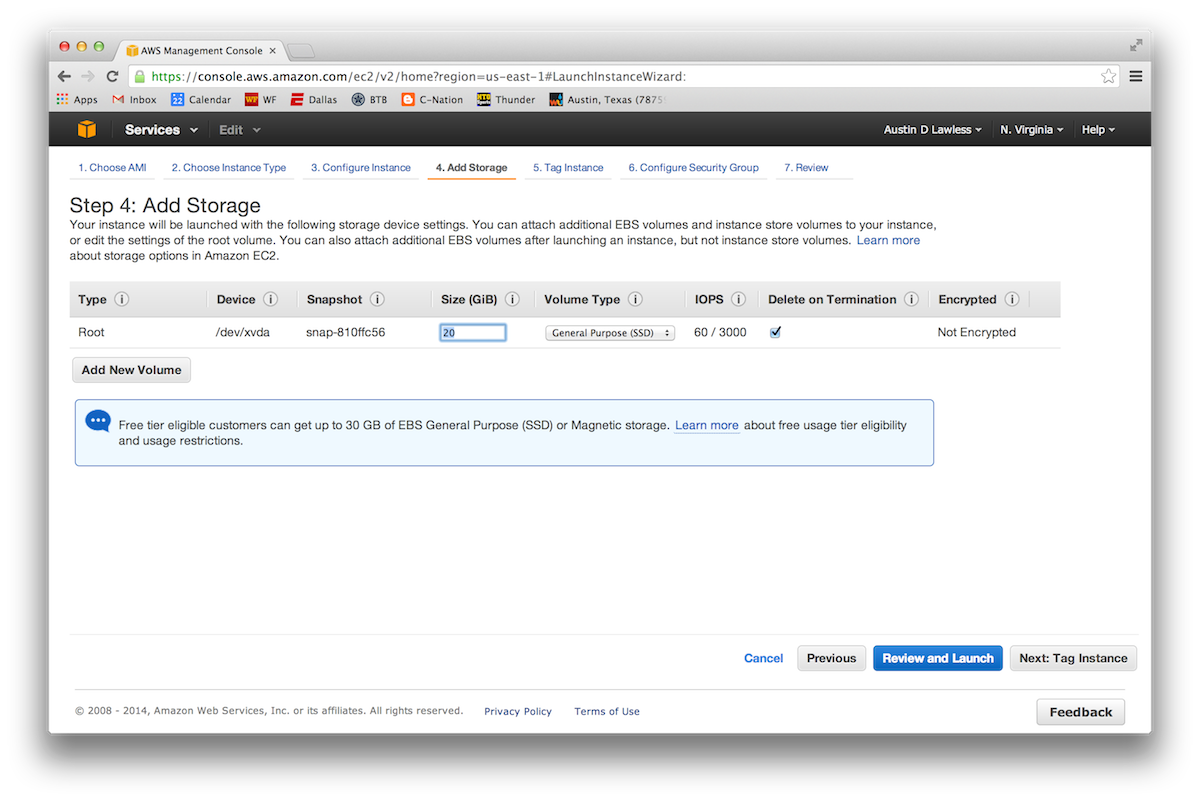Open the WF bookmark

(x=261, y=100)
